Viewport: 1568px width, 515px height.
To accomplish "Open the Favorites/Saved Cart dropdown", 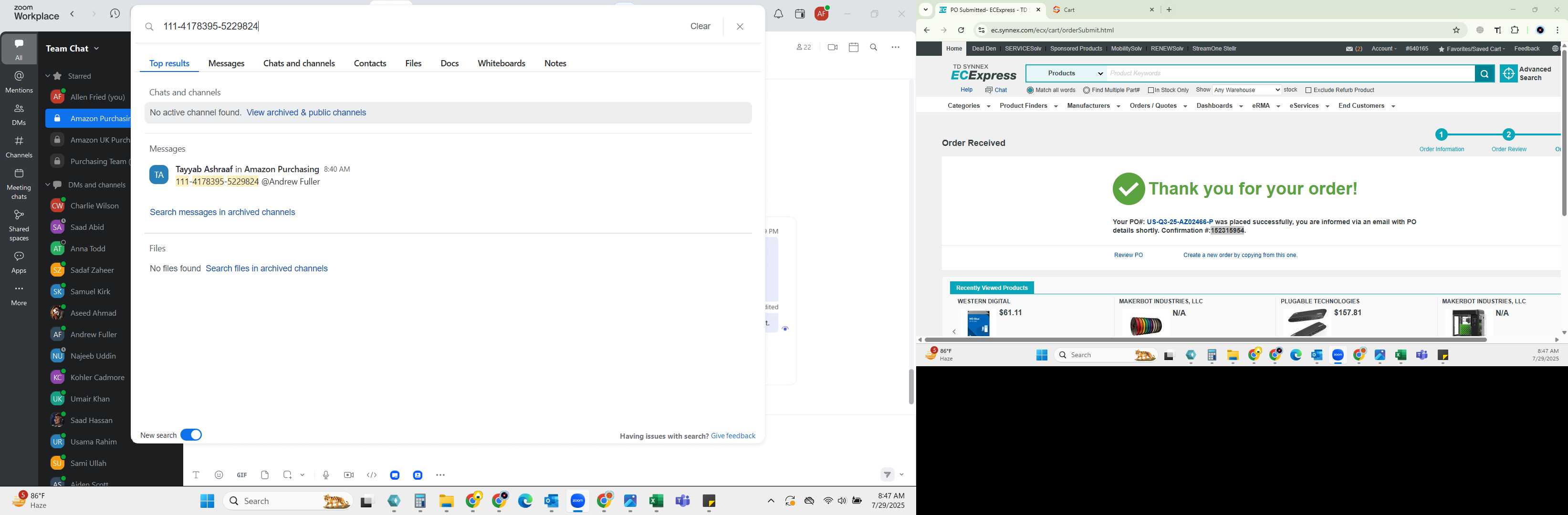I will [x=1471, y=49].
